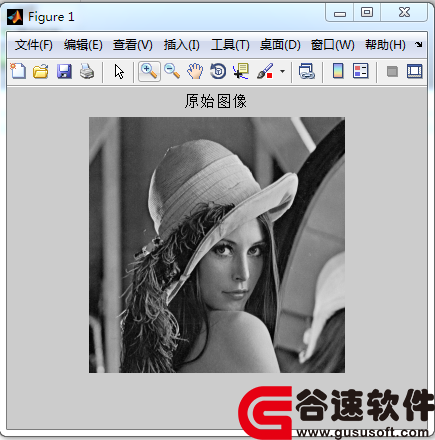Hide plot tools using the gray square icon
The width and height of the screenshot is (435, 440).
pos(392,71)
